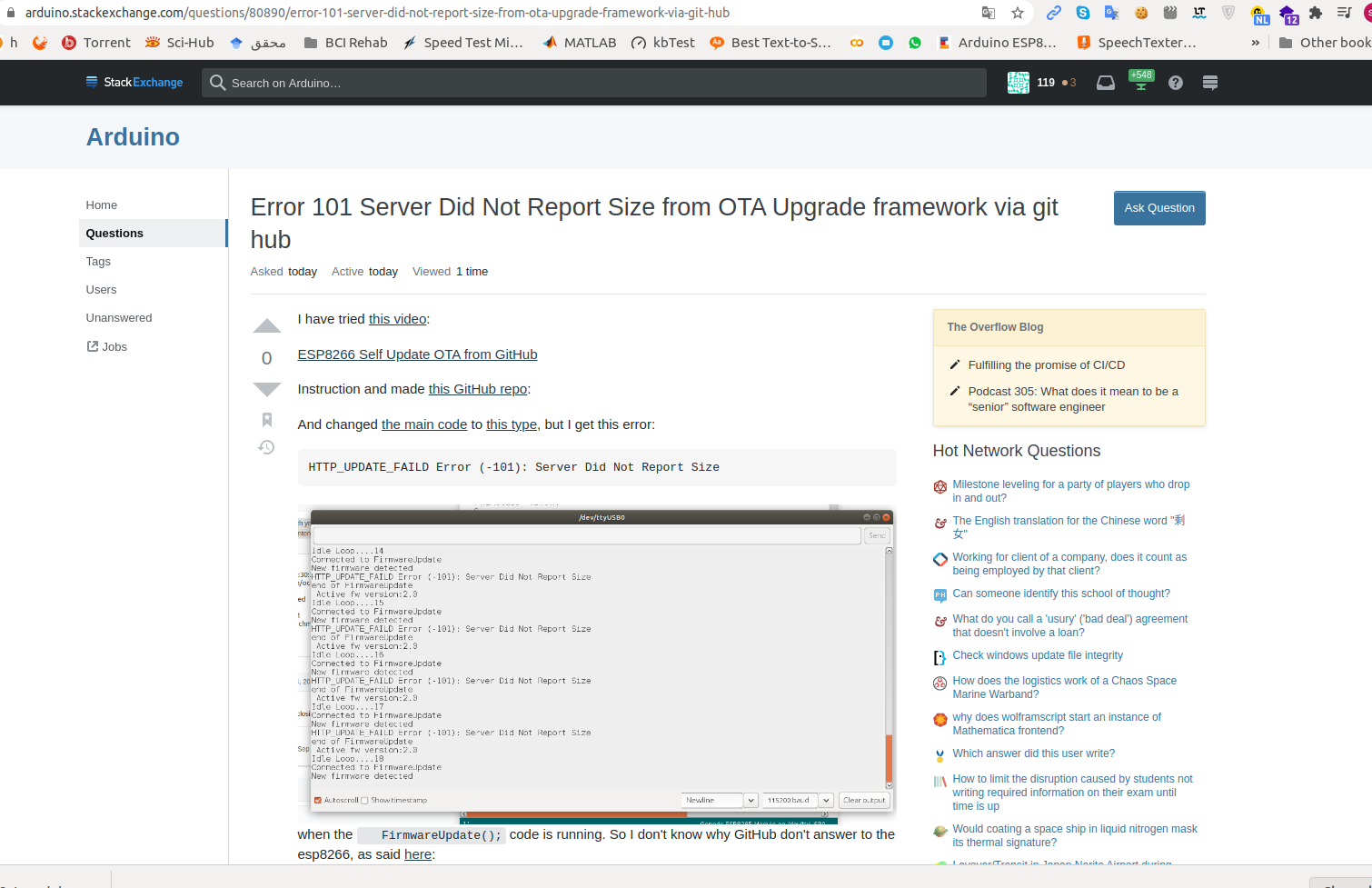Open the MATLAB bookmark
Screen dimensions: 1372x888
579,43
